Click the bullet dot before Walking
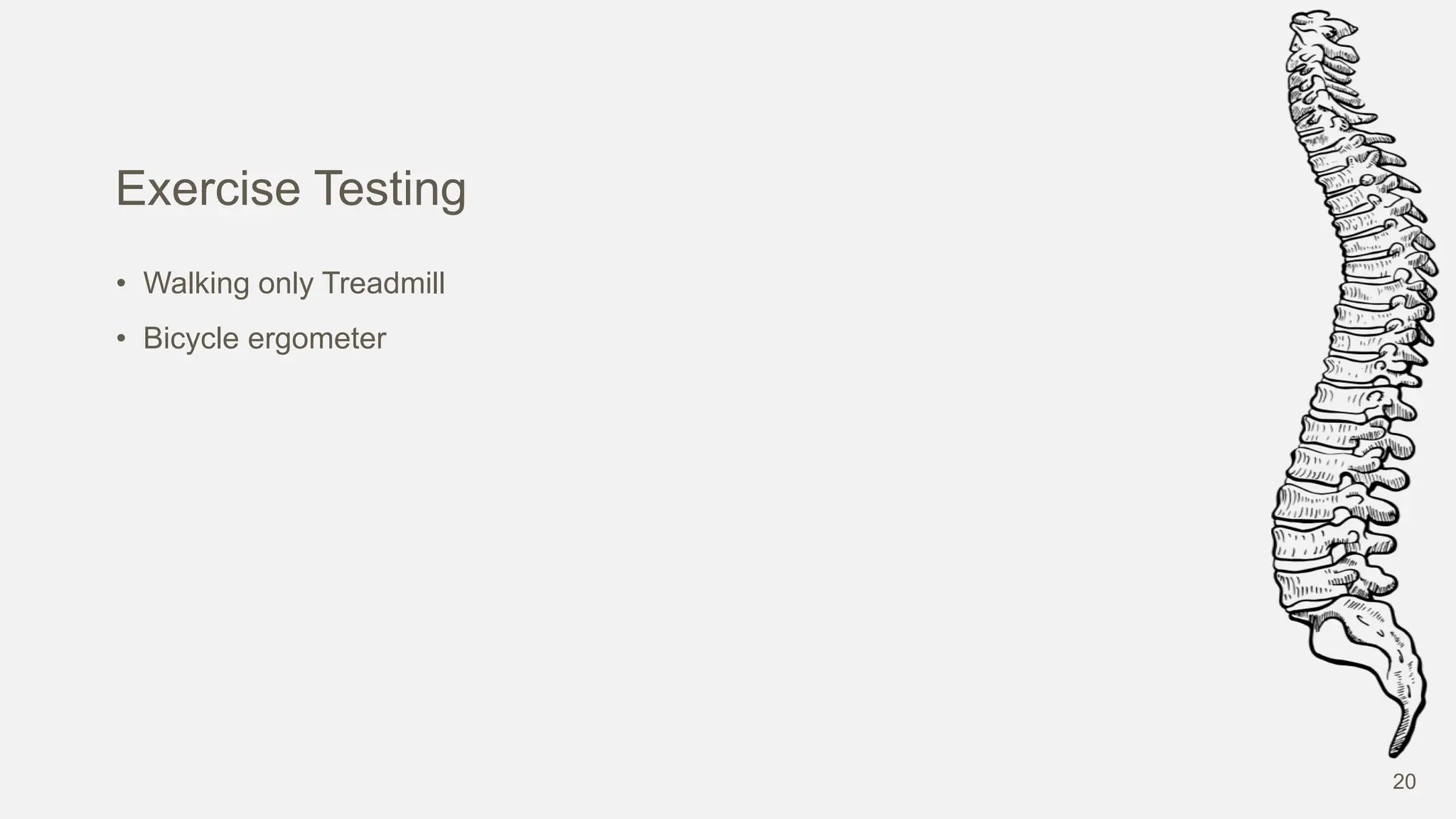 coord(121,284)
